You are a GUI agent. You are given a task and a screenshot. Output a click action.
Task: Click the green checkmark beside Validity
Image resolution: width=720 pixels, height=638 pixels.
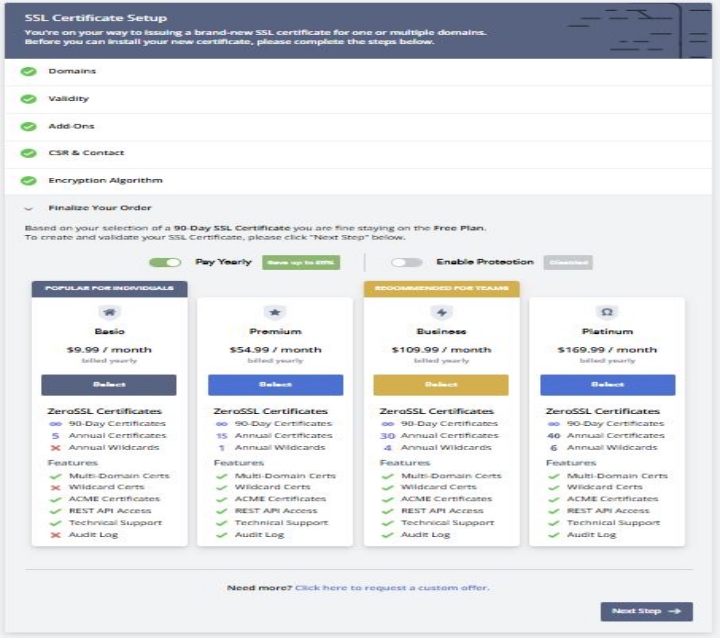tap(28, 99)
